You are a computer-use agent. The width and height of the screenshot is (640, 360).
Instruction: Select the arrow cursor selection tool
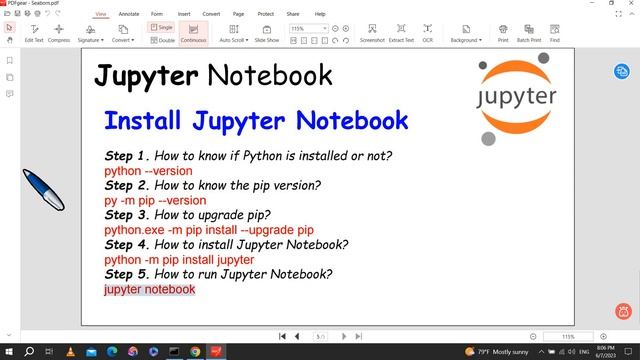[9, 28]
